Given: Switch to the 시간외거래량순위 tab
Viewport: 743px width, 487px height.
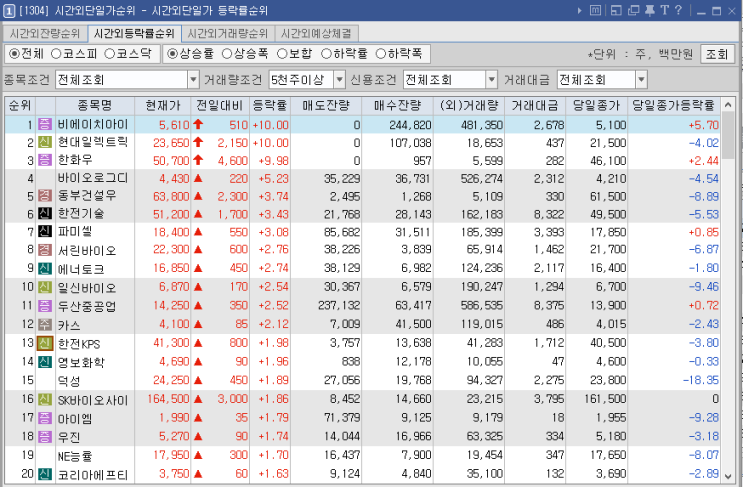Looking at the screenshot, I should click(228, 34).
